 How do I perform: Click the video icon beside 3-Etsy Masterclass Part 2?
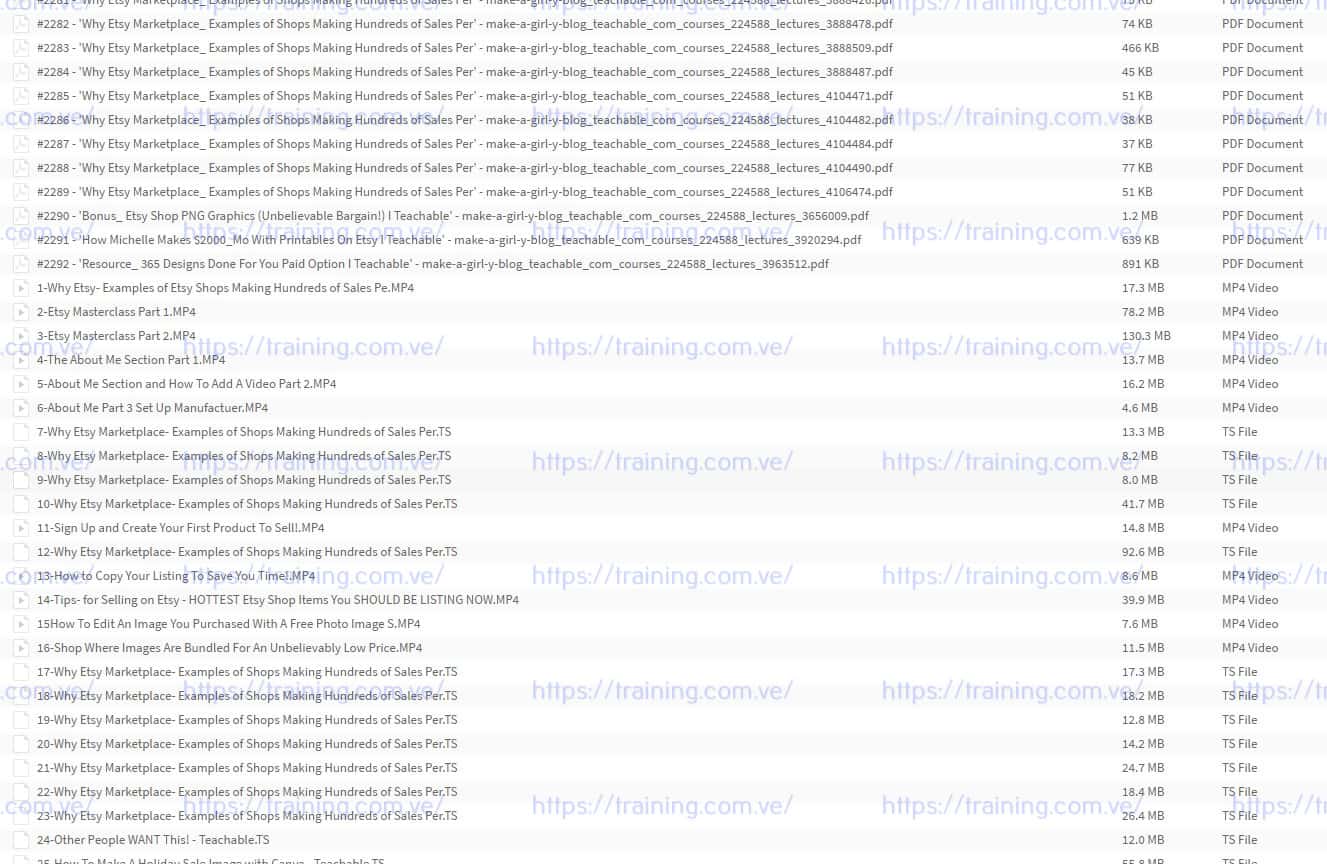click(20, 336)
